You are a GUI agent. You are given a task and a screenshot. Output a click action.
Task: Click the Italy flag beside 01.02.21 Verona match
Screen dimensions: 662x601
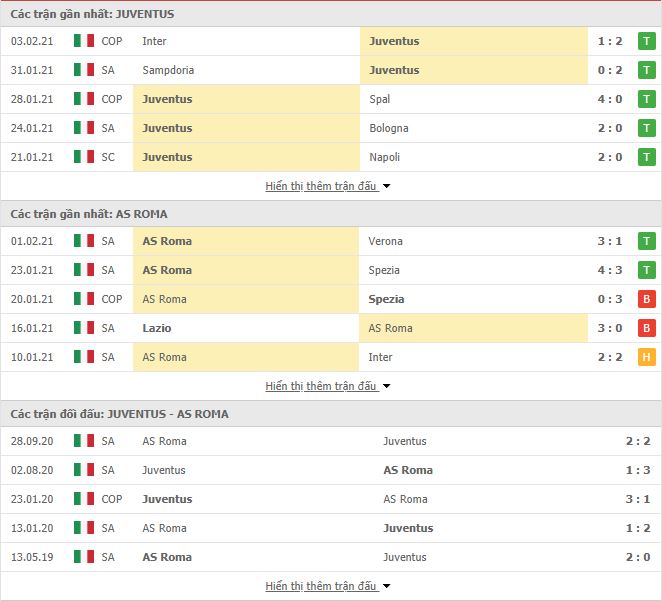(84, 241)
